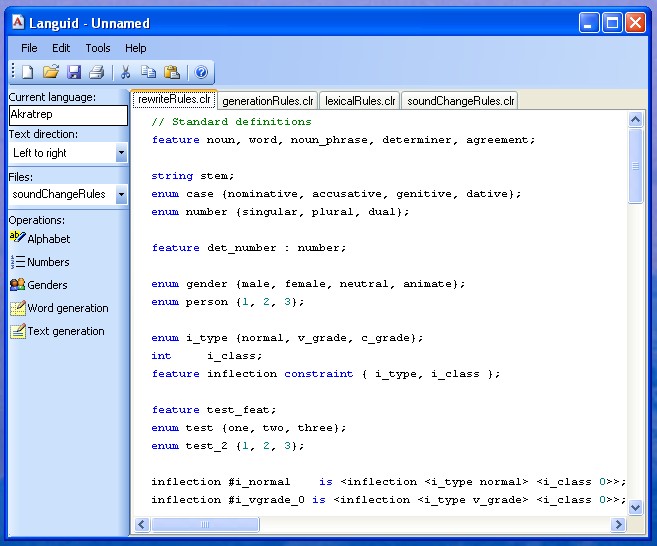The height and width of the screenshot is (546, 657).
Task: Expand the Files dropdown list
Action: (121, 194)
